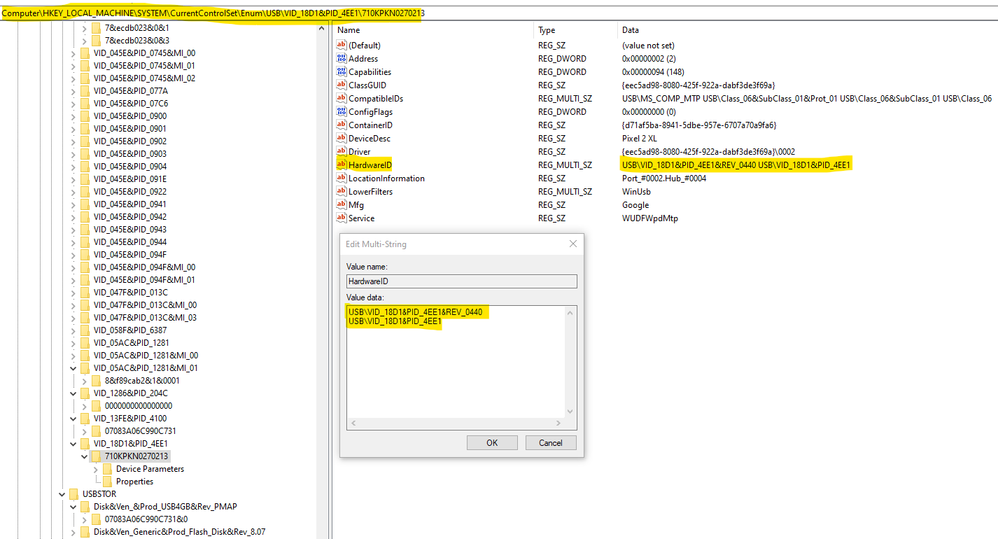
Task: Click the 07083A06C990C731 folder icon
Action: 96,431
